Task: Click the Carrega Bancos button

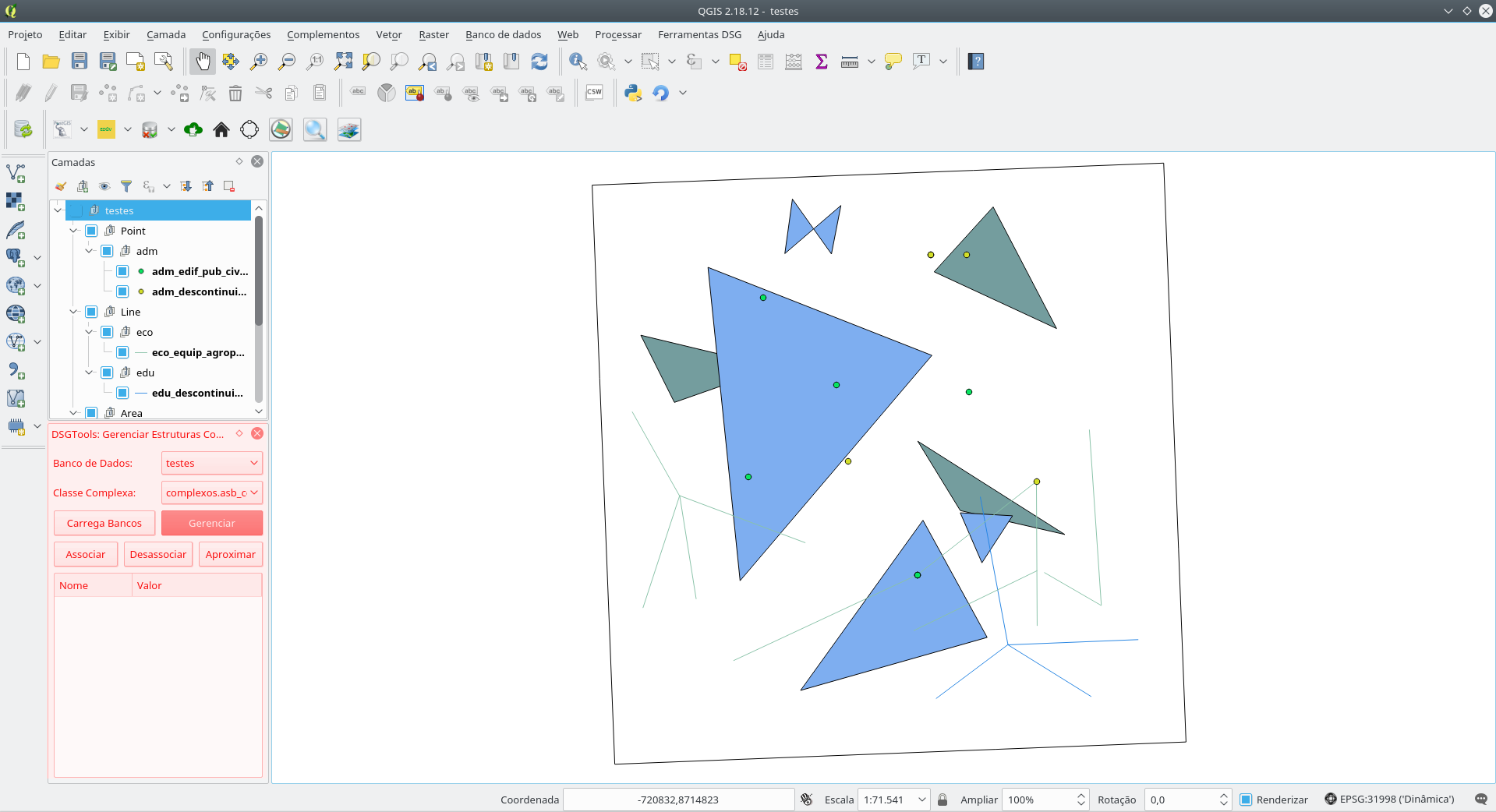Action: [104, 523]
